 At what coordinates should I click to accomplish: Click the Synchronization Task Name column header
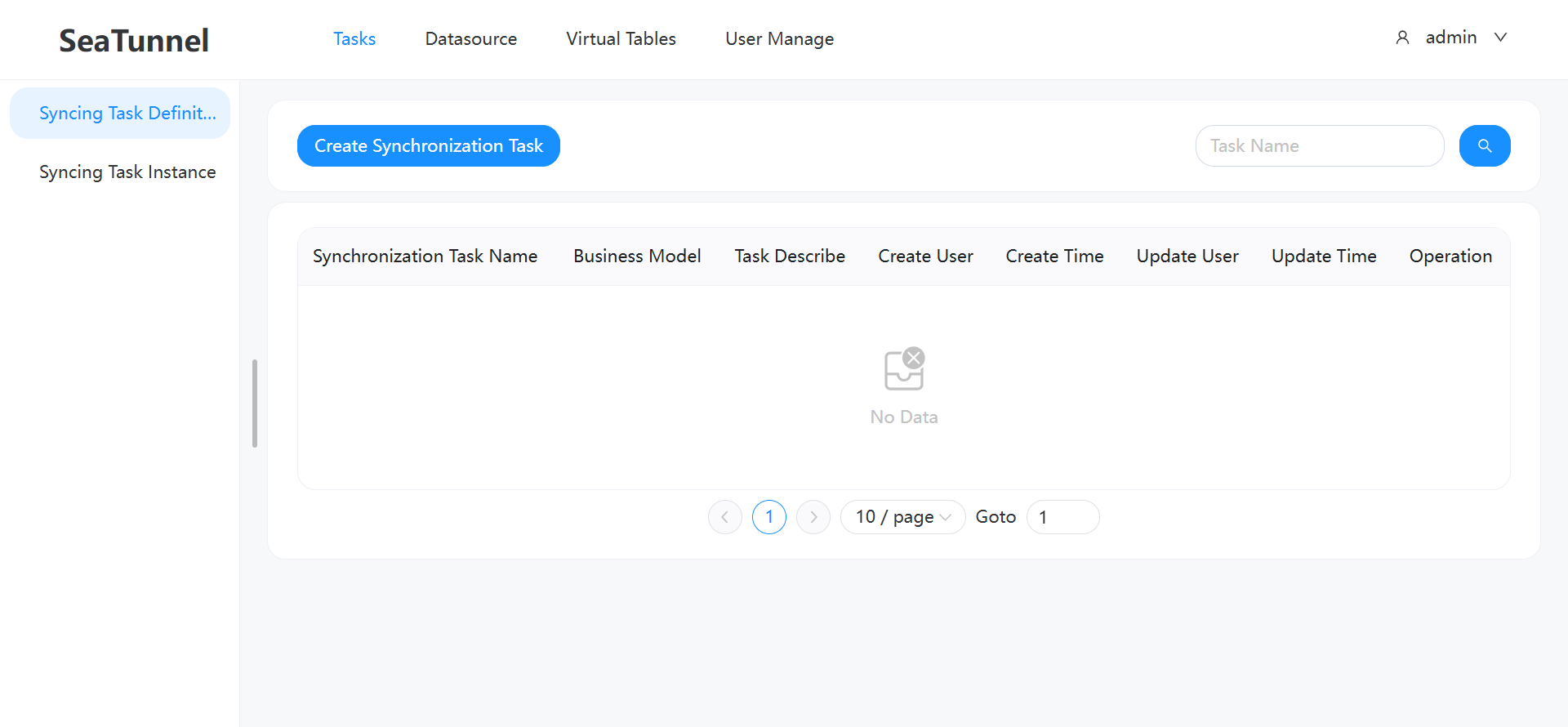[425, 256]
